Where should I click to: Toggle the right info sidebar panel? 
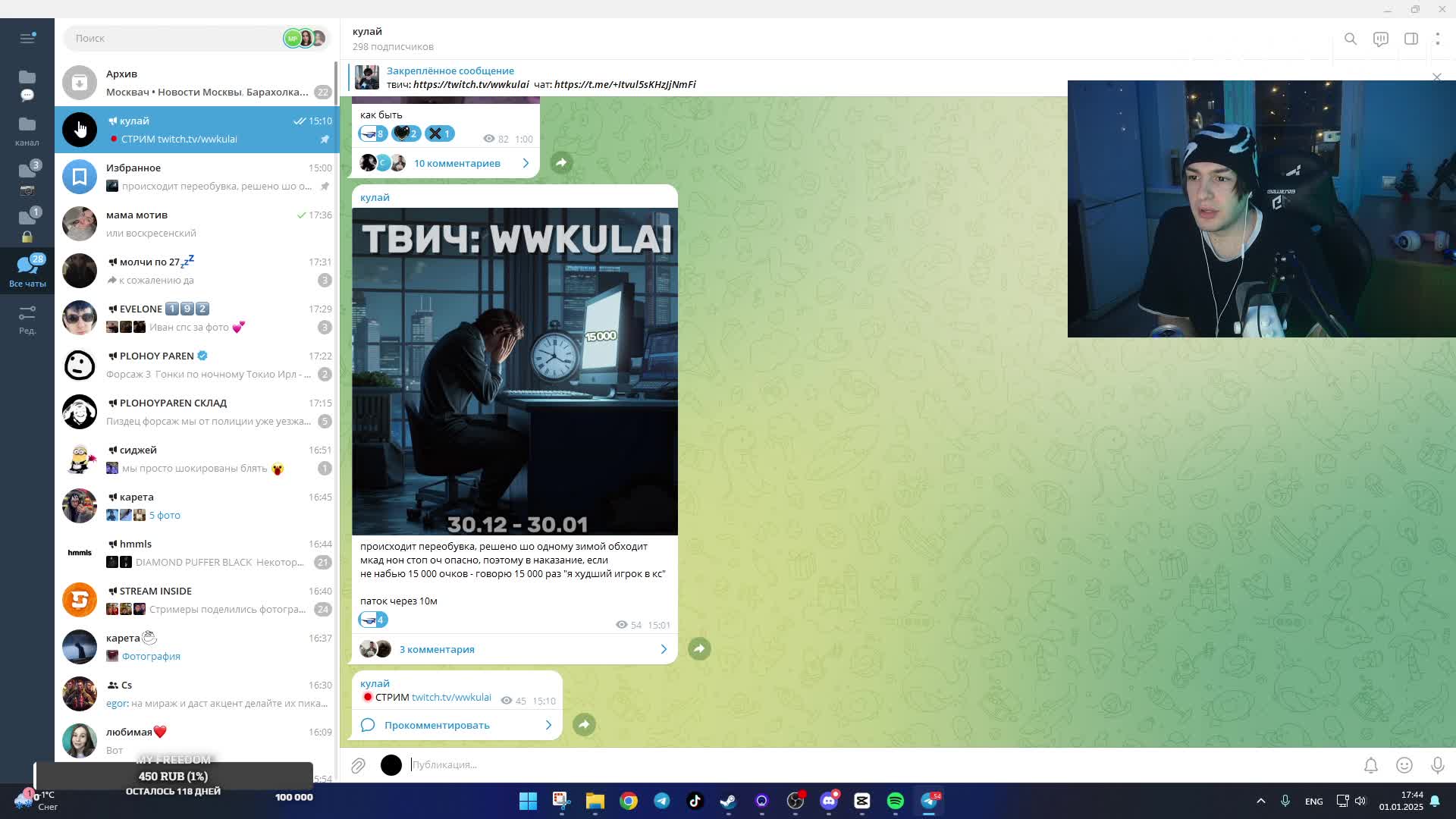tap(1411, 39)
